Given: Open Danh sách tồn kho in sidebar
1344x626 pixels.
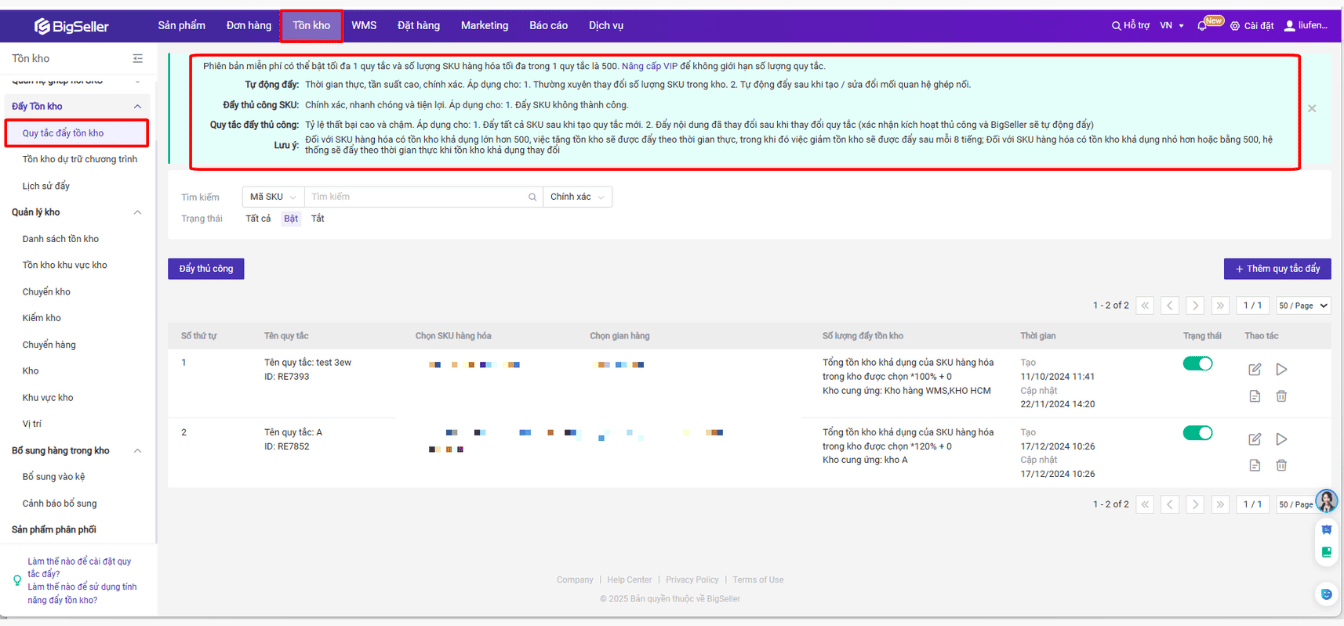Looking at the screenshot, I should (x=60, y=239).
